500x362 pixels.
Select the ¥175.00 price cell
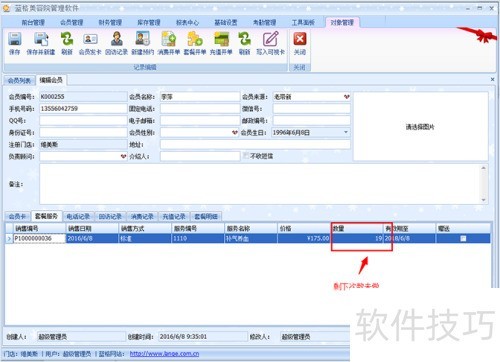pos(304,238)
